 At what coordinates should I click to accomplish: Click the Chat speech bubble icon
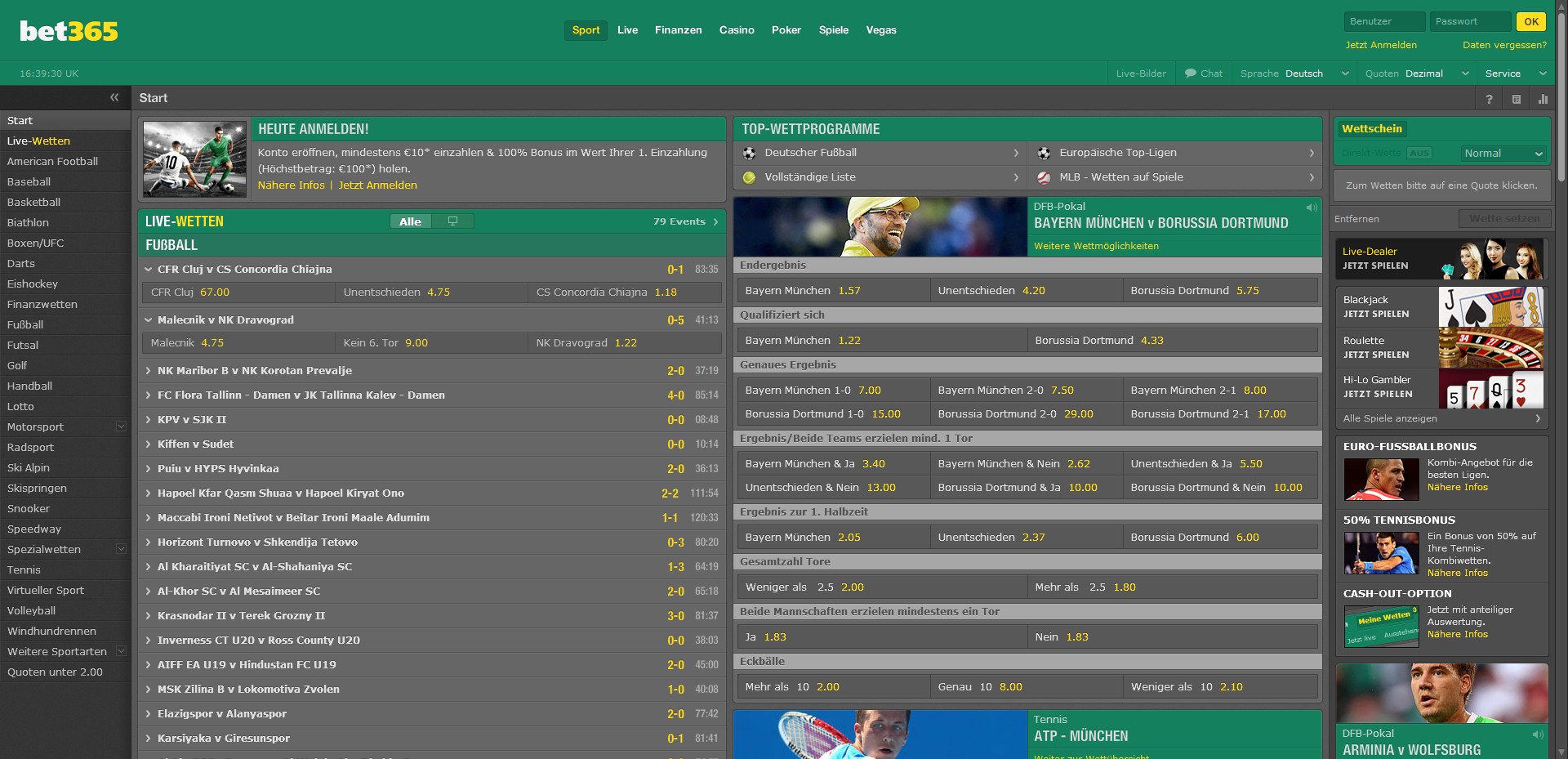click(1191, 73)
